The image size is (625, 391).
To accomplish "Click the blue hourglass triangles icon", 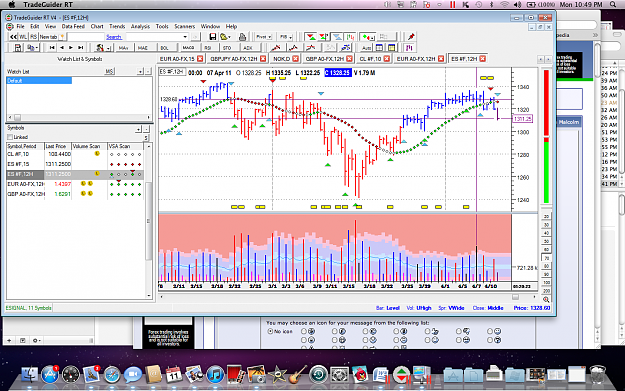I will 337,37.
